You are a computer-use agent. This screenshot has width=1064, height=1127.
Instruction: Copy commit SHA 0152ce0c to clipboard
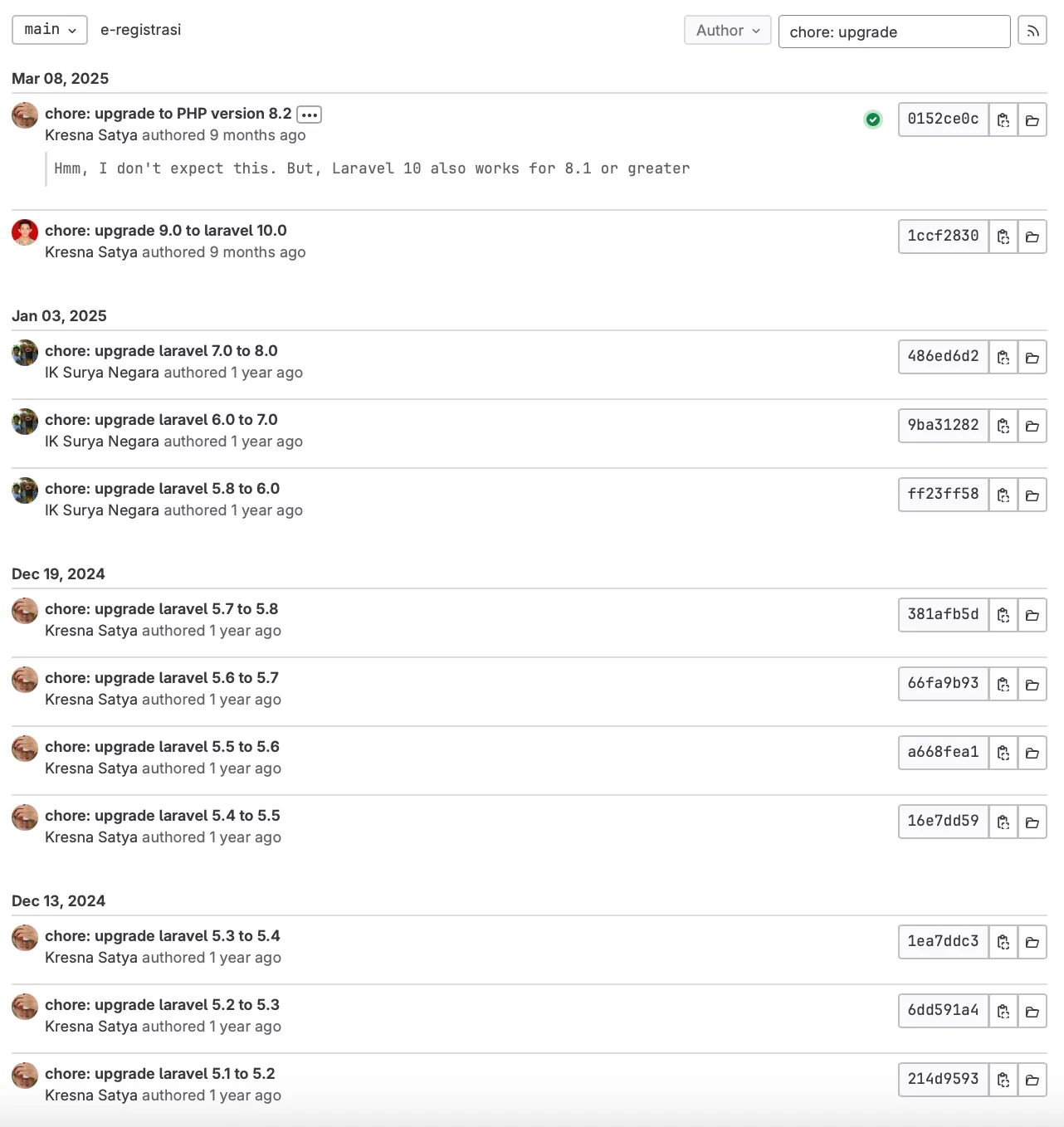coord(1003,120)
